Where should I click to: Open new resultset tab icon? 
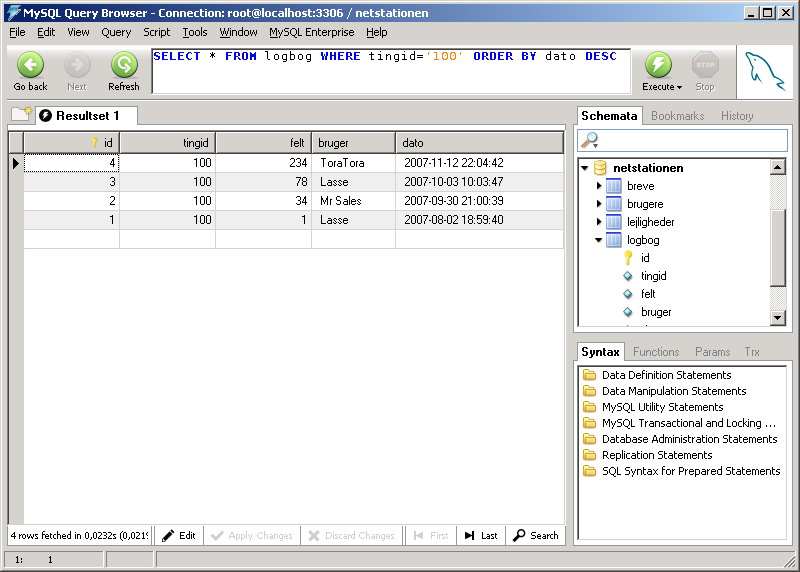pos(21,115)
